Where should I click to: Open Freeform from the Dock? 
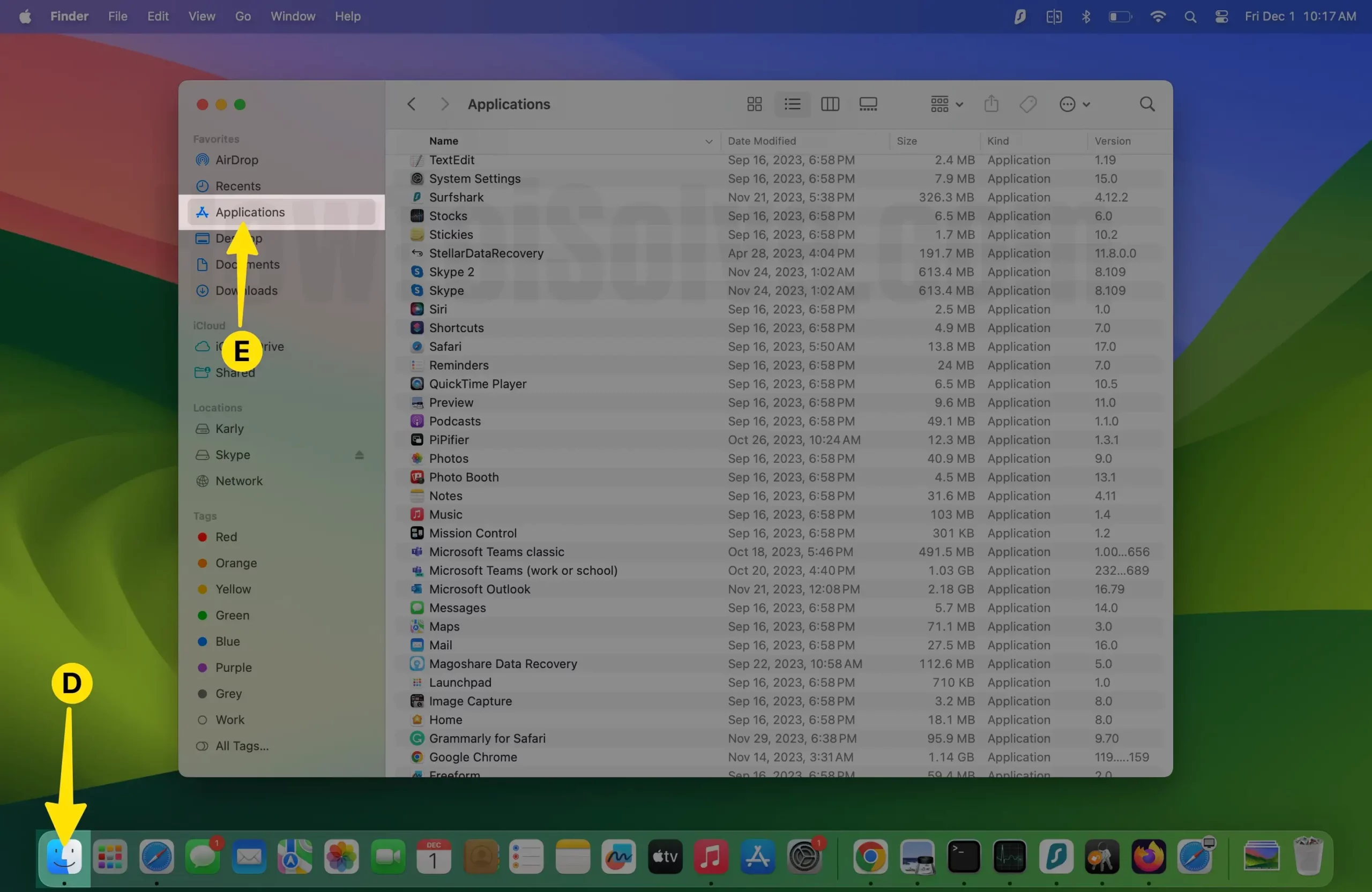tap(618, 856)
